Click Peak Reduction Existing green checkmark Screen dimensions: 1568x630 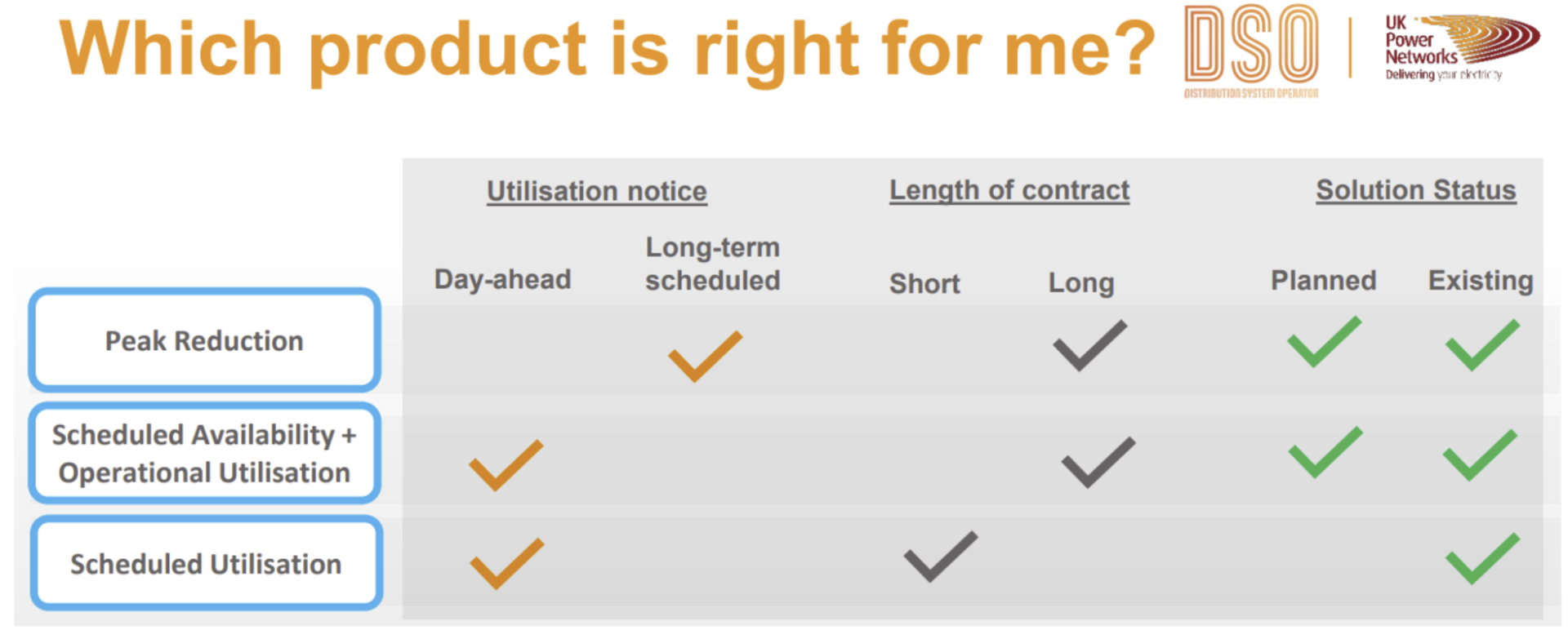pos(1482,345)
